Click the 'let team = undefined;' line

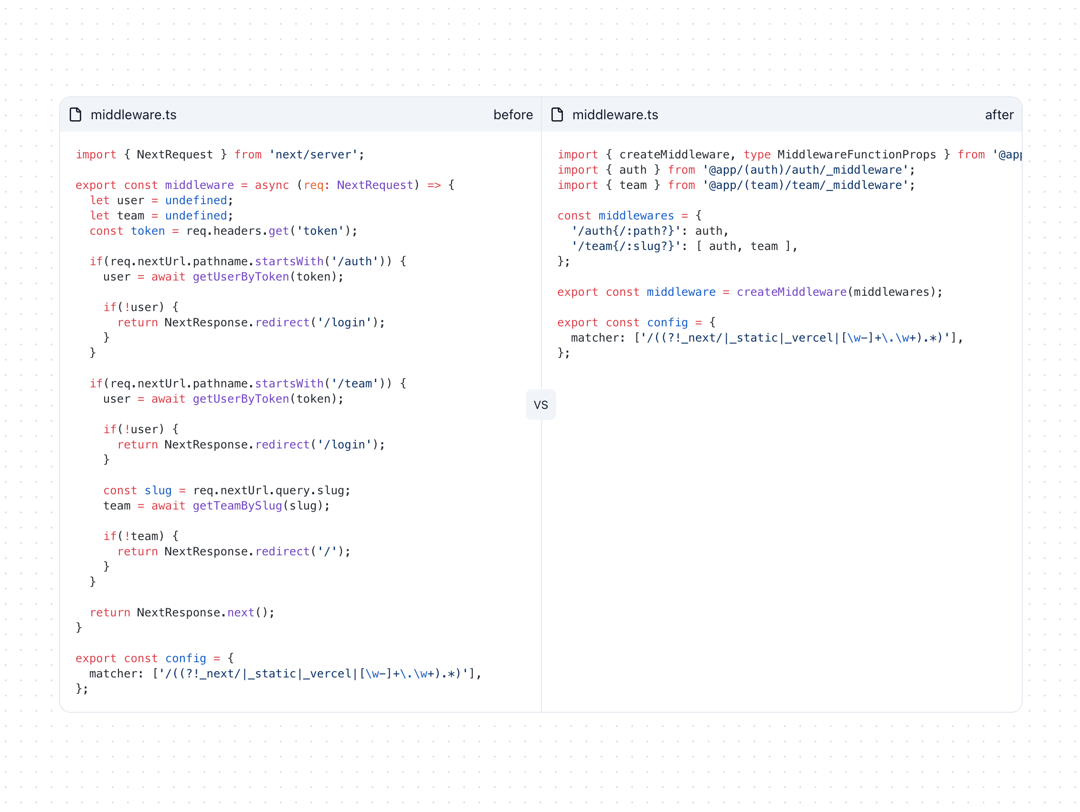pos(162,216)
